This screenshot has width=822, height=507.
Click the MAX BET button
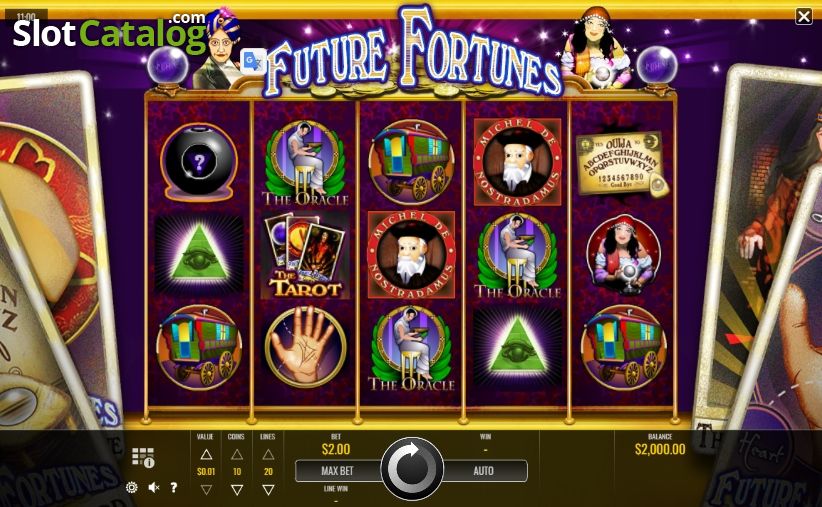338,471
